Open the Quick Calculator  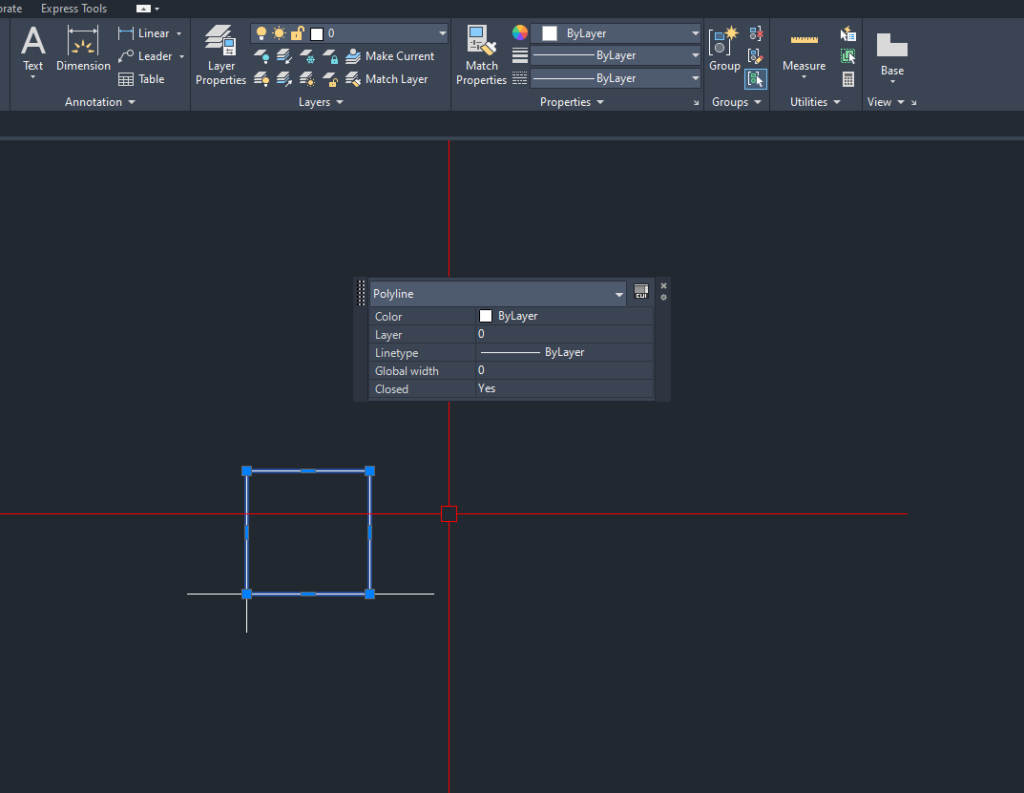(x=848, y=79)
